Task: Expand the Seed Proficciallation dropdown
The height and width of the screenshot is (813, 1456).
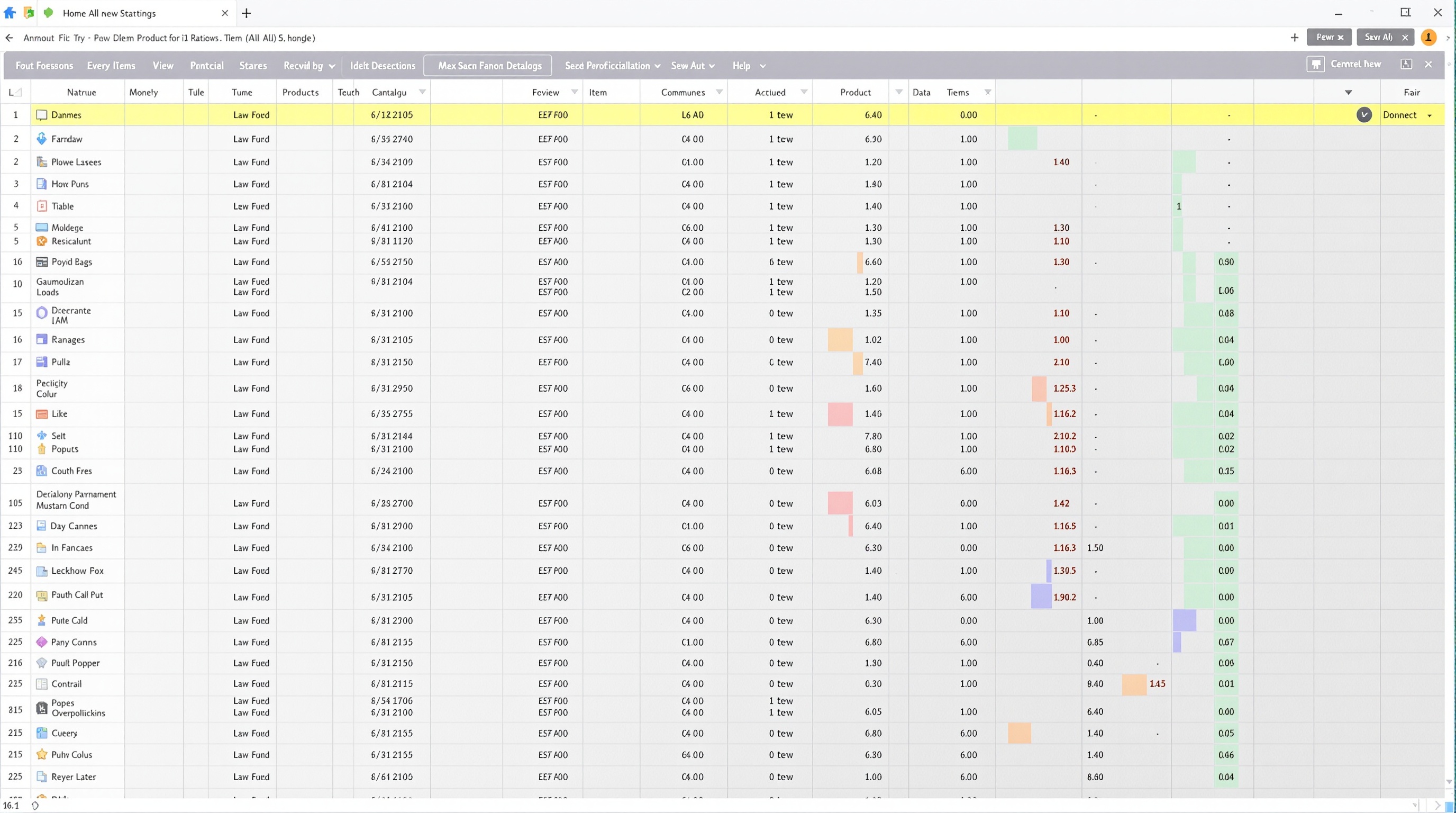Action: pos(613,66)
